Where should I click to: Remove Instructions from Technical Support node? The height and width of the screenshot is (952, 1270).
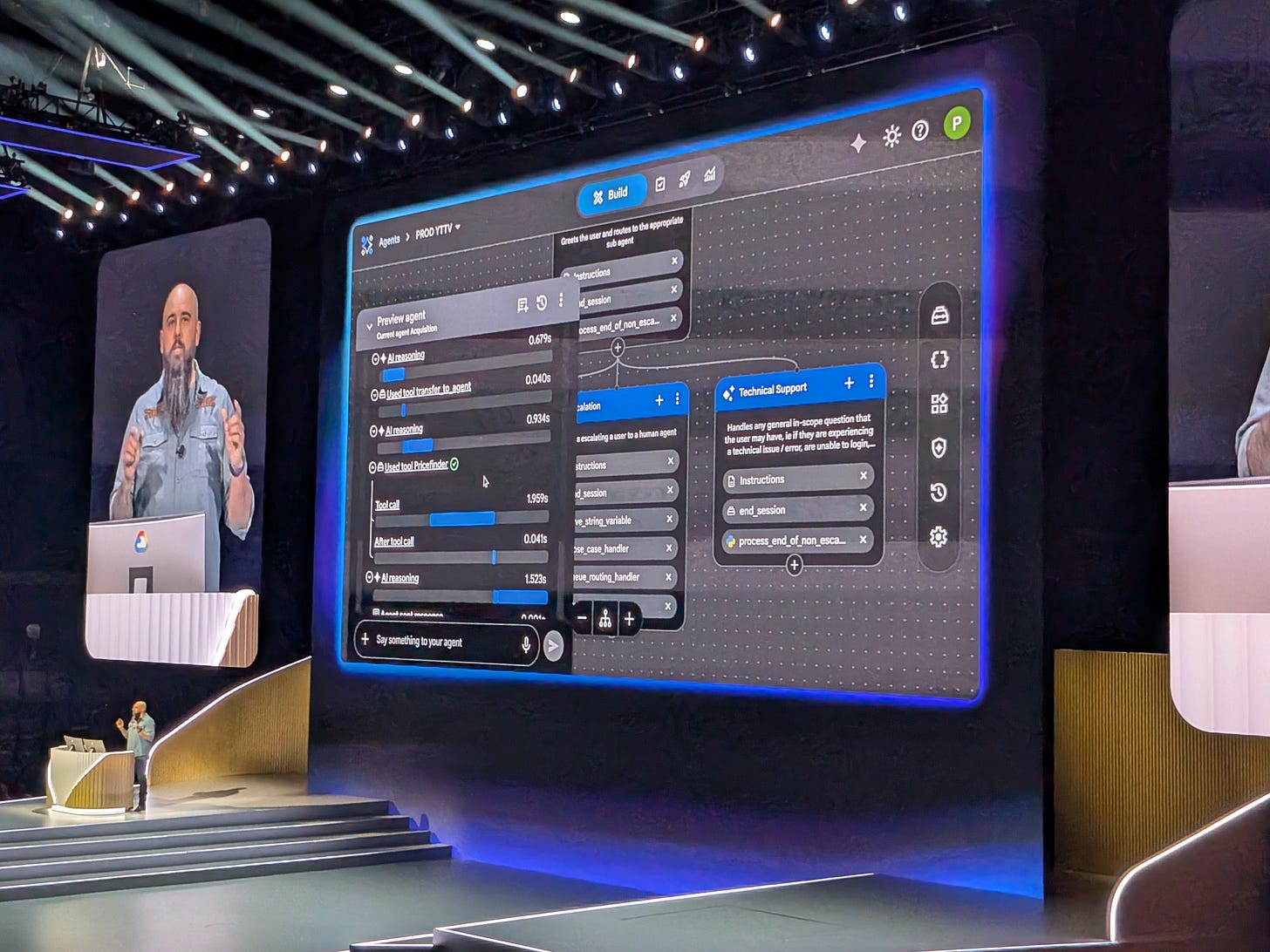pos(864,476)
